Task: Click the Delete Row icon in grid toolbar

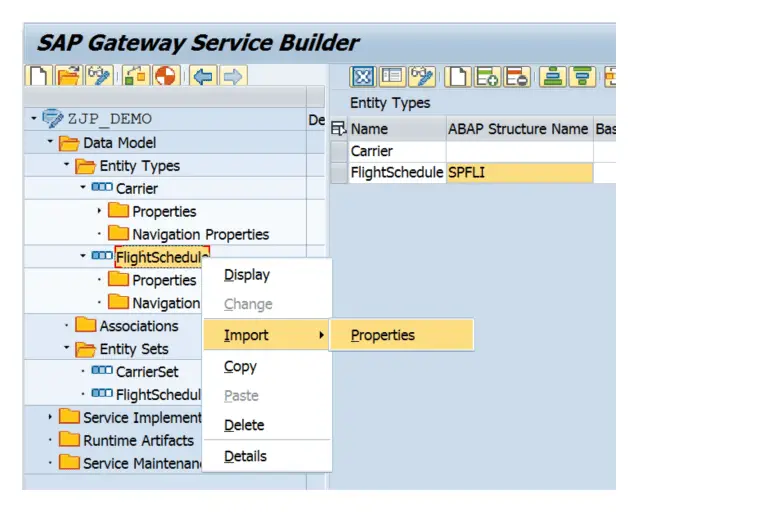Action: pos(516,76)
